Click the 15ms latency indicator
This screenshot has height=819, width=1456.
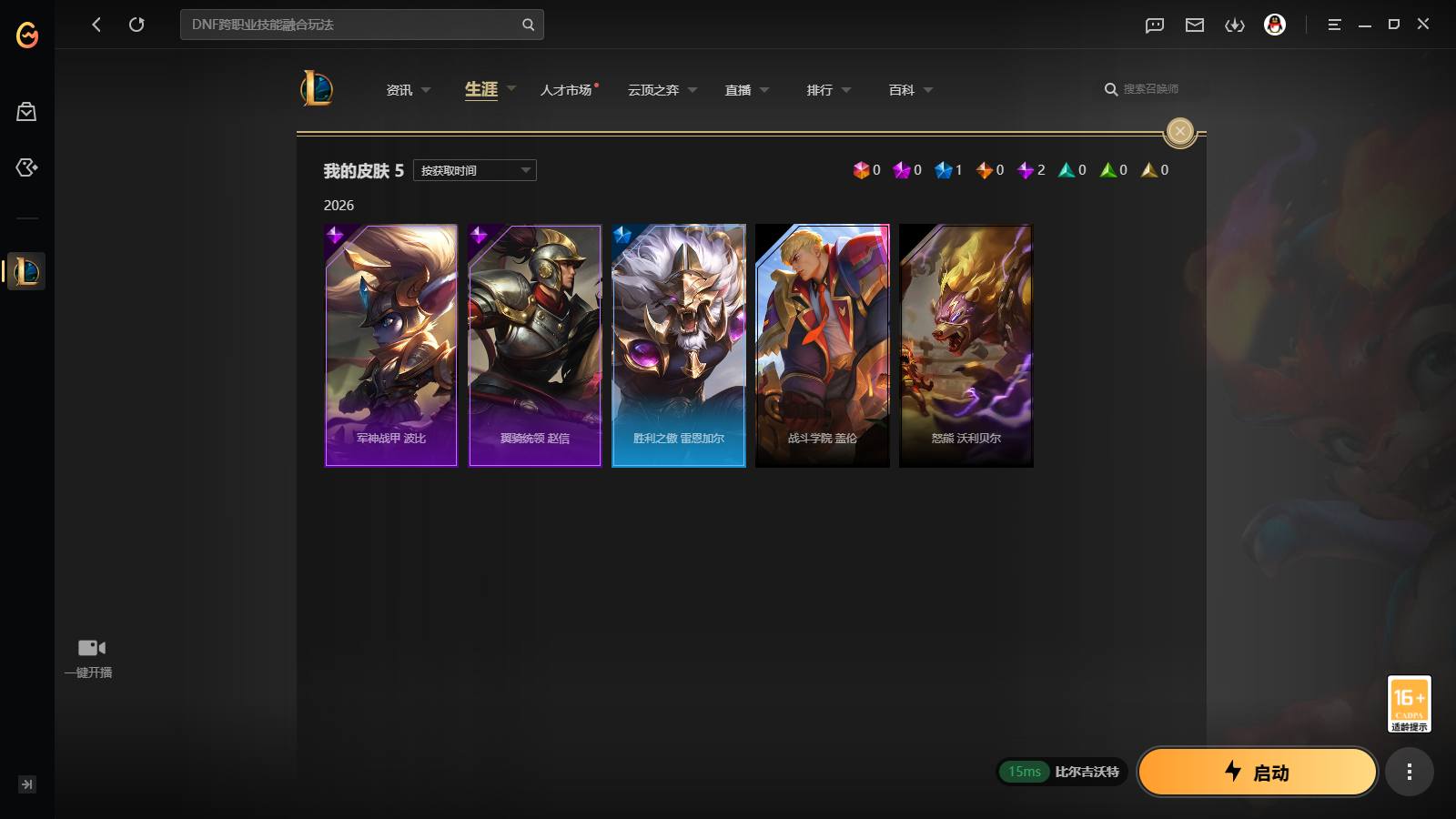(1025, 772)
